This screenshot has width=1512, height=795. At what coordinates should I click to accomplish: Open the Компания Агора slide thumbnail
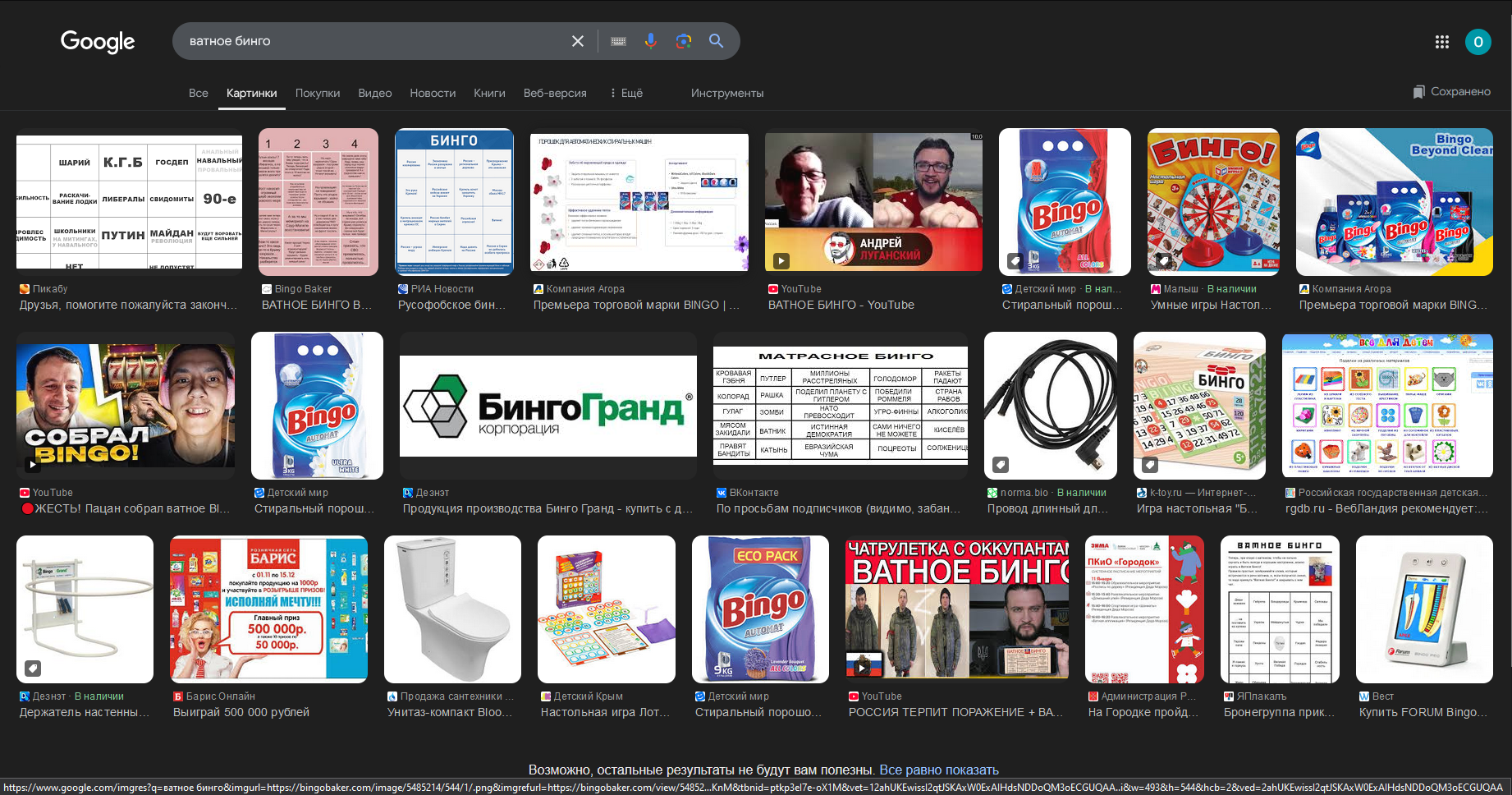639,202
